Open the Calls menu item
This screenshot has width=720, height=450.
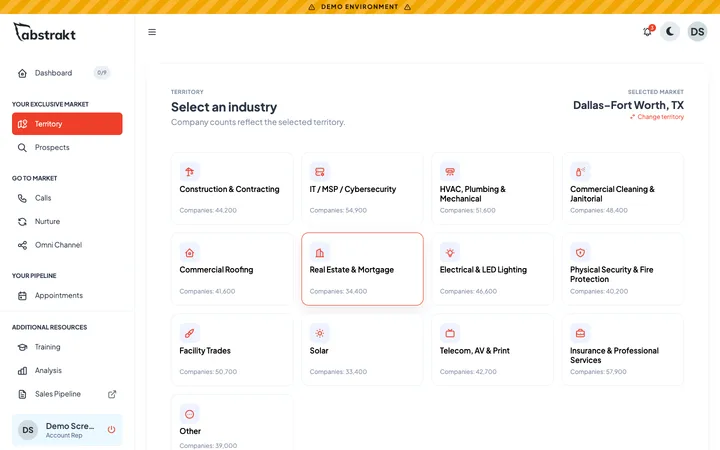(67, 198)
